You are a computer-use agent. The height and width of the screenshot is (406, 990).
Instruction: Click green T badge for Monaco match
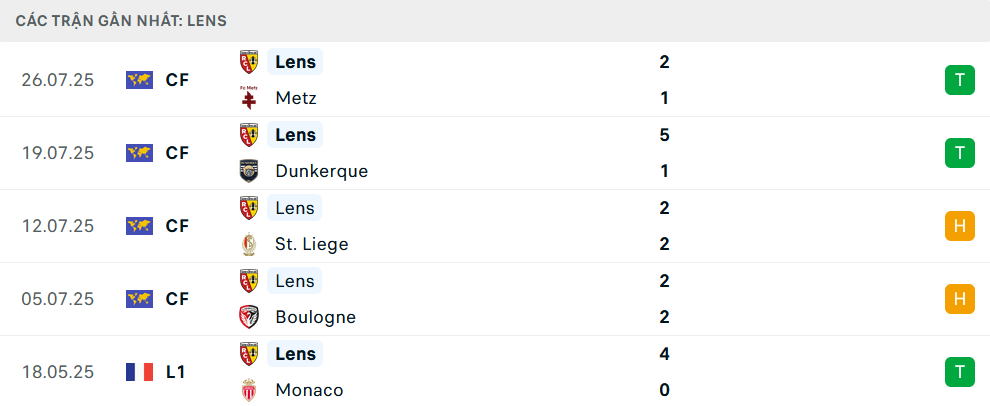tap(960, 372)
